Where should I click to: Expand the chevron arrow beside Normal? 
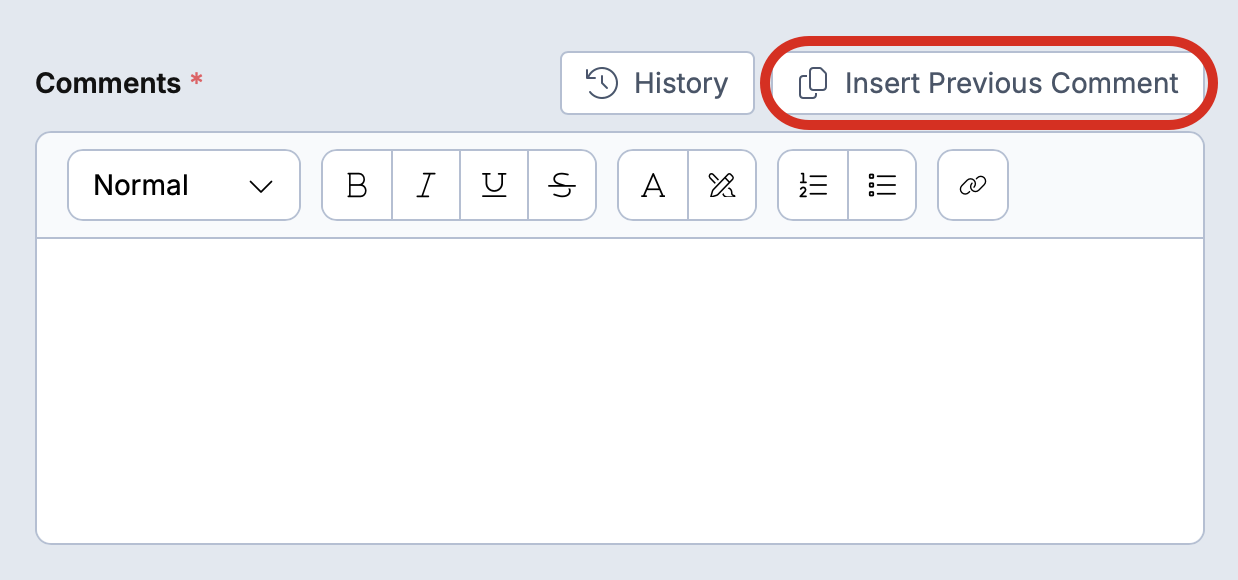pyautogui.click(x=261, y=186)
